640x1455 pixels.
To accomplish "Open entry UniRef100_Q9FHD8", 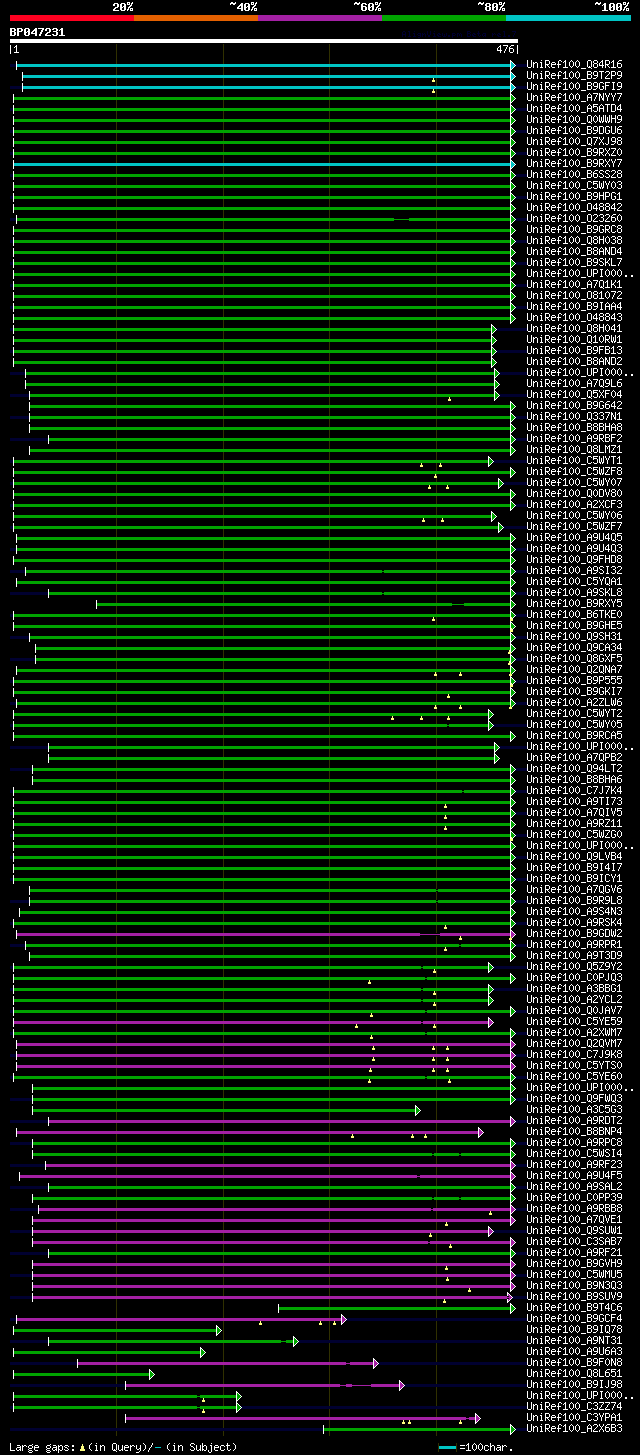I will [574, 559].
